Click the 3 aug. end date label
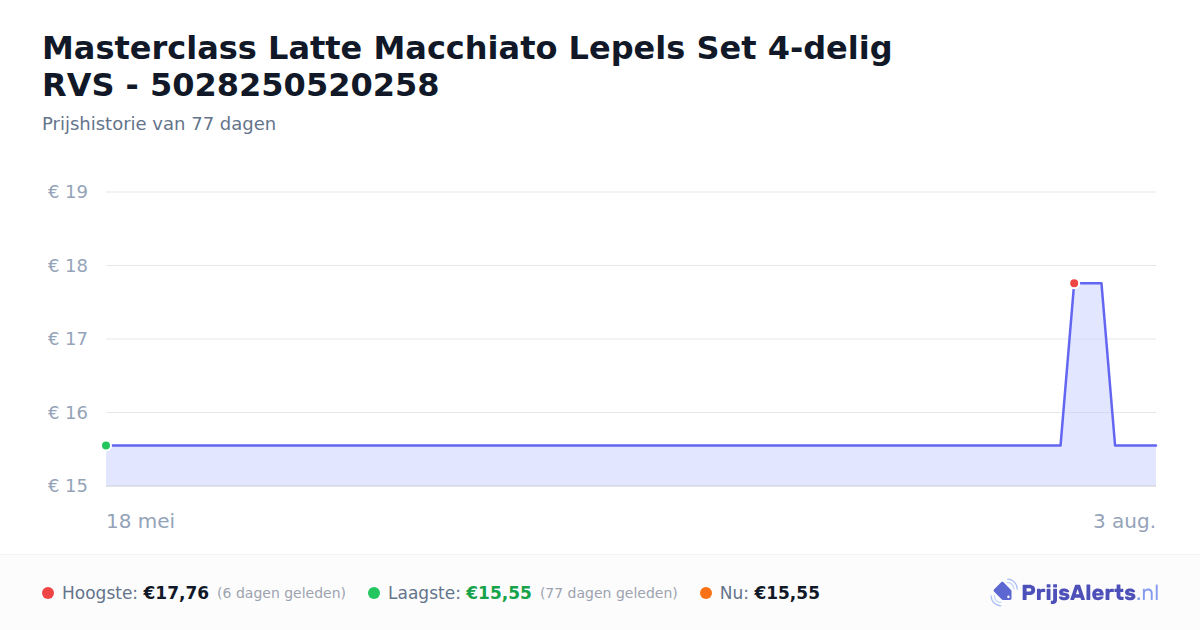Screen dimensions: 1200x630 pyautogui.click(x=1124, y=521)
